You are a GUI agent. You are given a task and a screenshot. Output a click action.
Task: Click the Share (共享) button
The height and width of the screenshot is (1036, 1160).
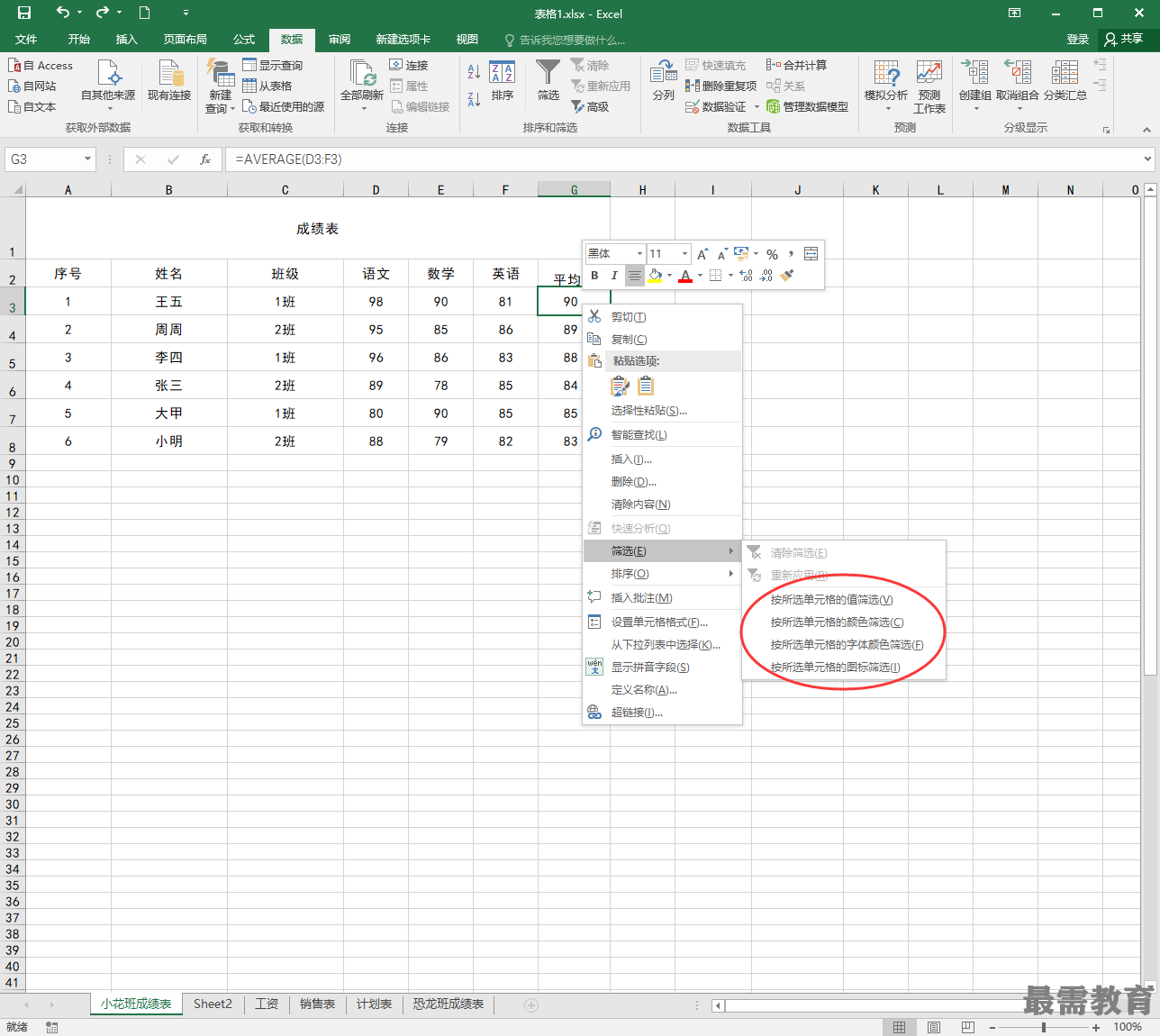pos(1124,39)
